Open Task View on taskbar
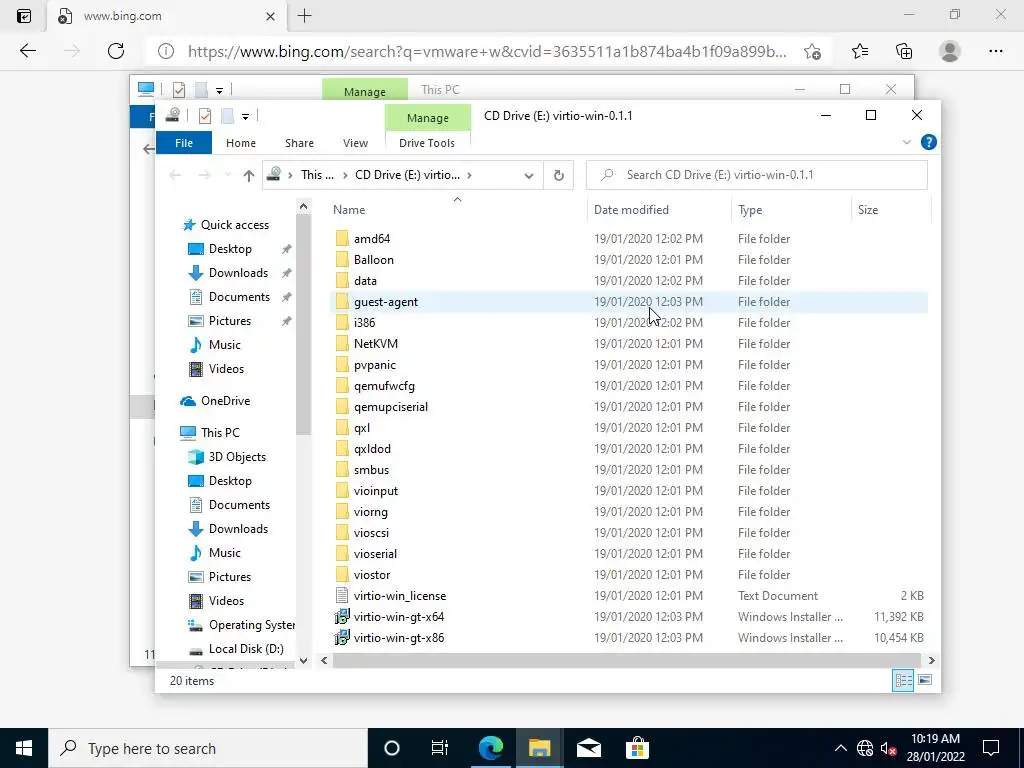This screenshot has width=1024, height=768. tap(440, 748)
